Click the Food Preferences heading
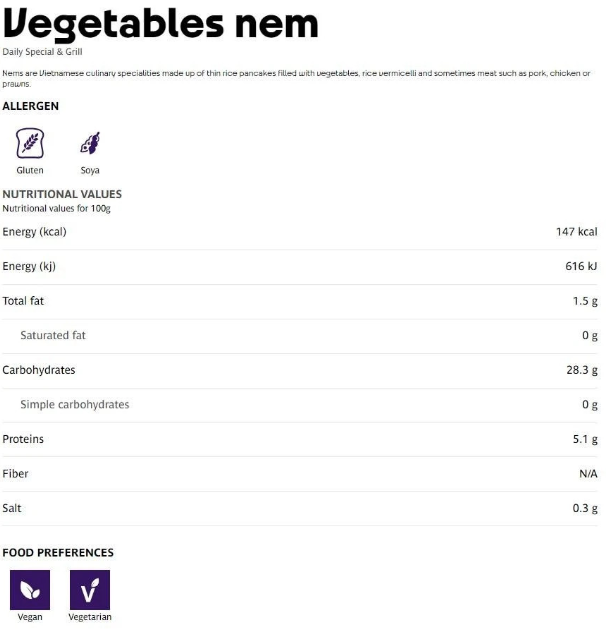Image resolution: width=607 pixels, height=629 pixels. point(58,553)
